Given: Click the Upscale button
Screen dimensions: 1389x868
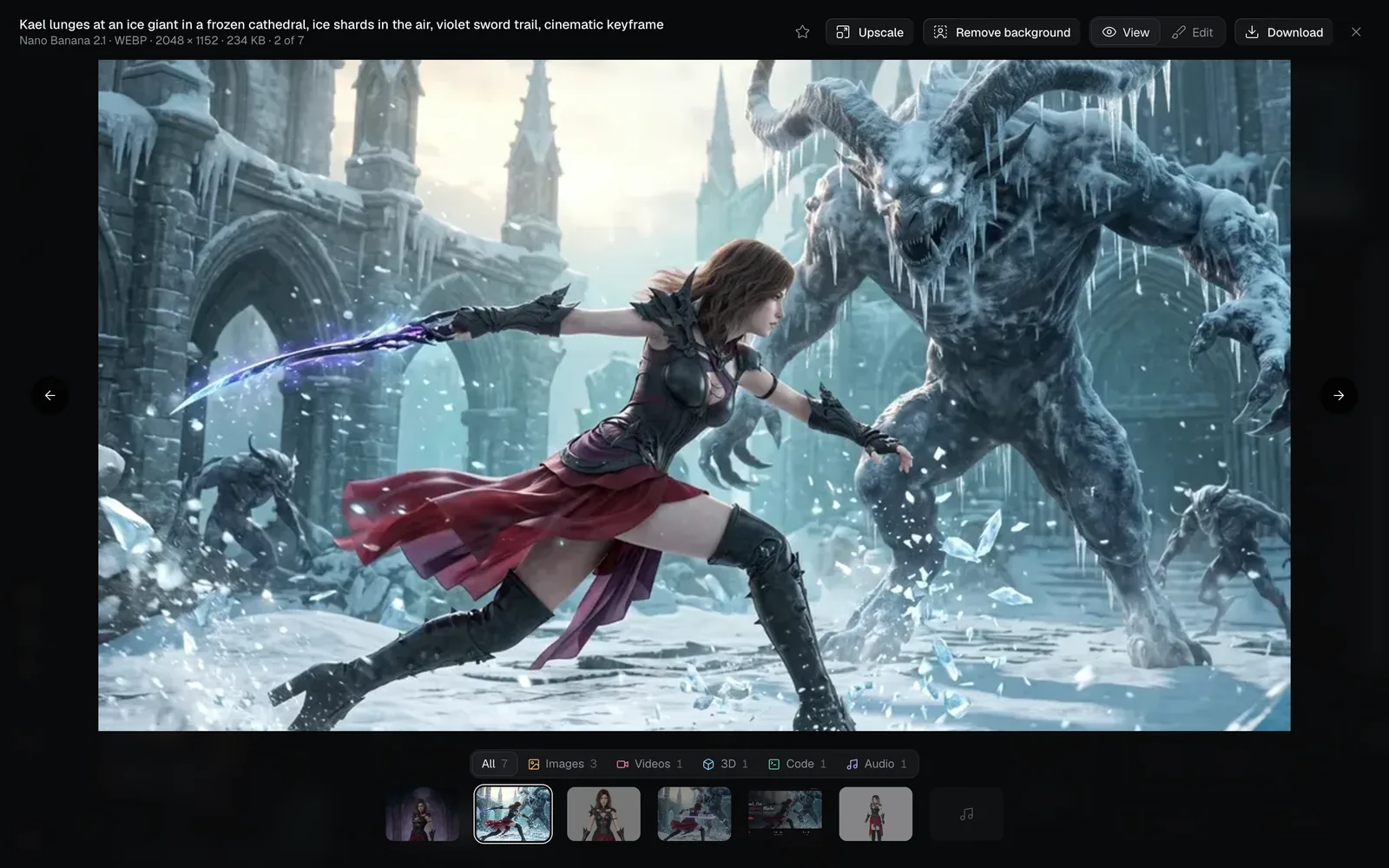Looking at the screenshot, I should pos(869,32).
